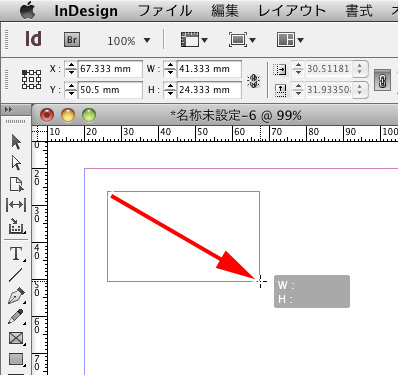The image size is (398, 375).
Task: Pick the Type tool
Action: (16, 254)
